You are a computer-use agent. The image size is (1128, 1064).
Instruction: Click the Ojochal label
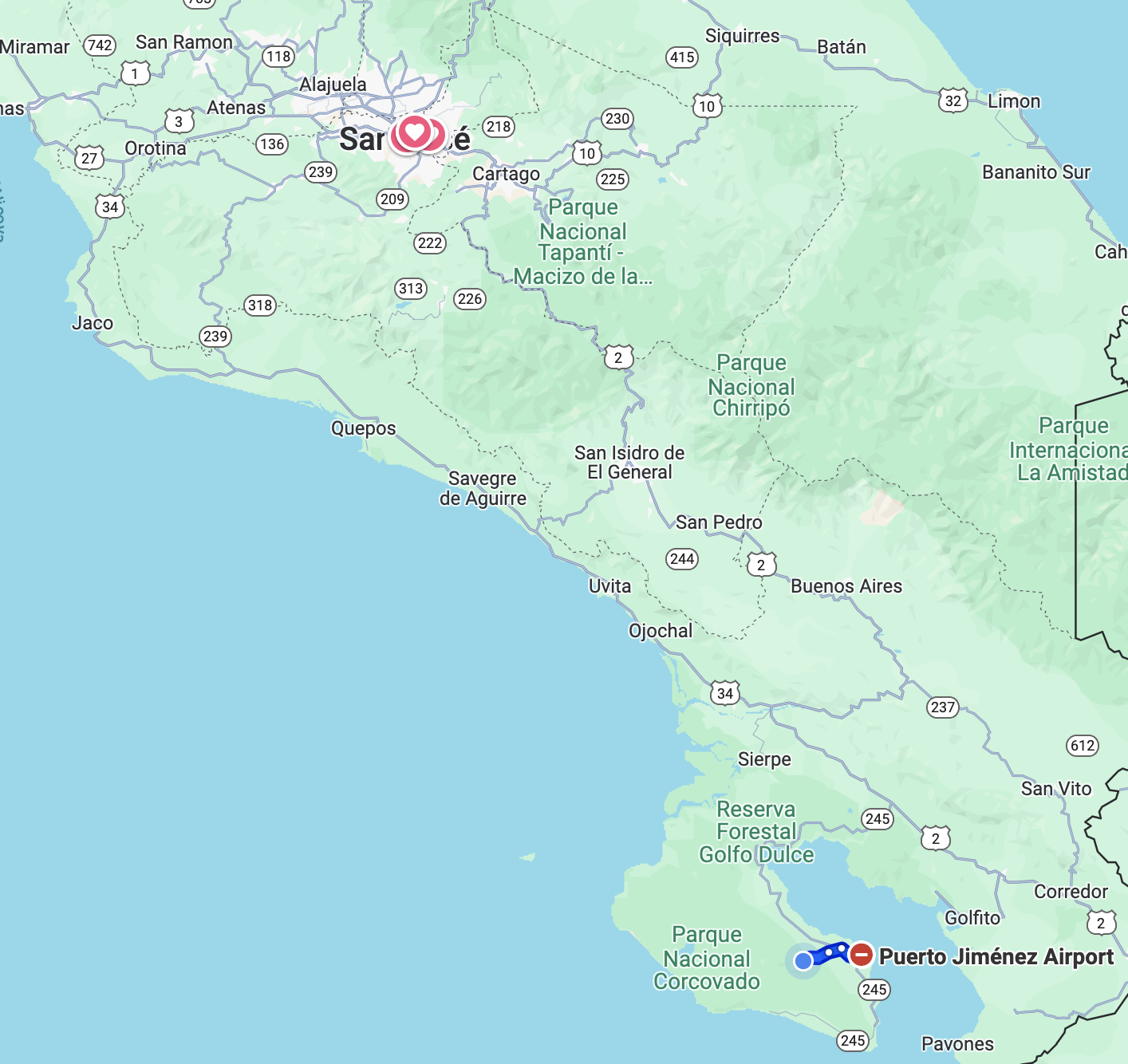(x=661, y=631)
